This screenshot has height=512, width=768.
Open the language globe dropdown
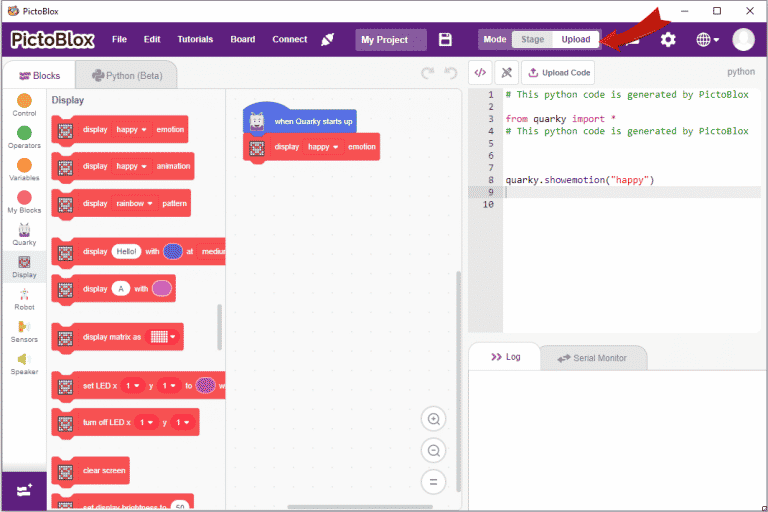pos(707,39)
